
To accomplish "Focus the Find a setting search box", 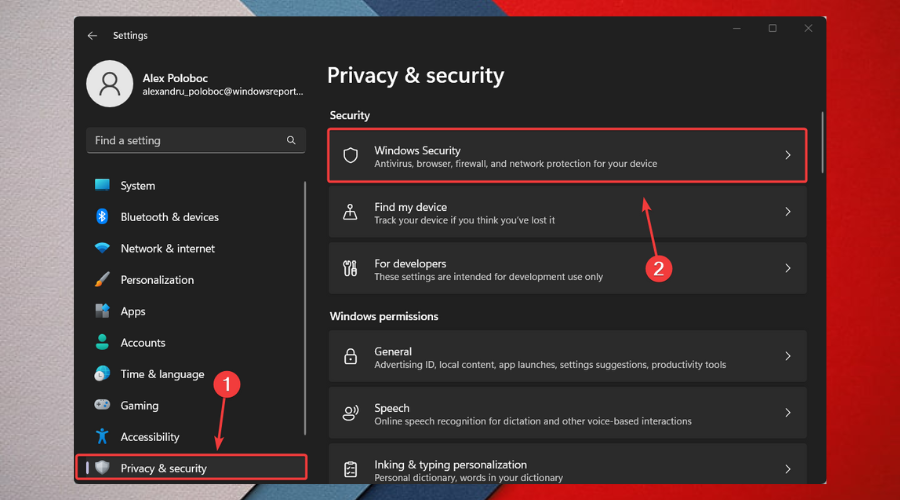I will (185, 141).
